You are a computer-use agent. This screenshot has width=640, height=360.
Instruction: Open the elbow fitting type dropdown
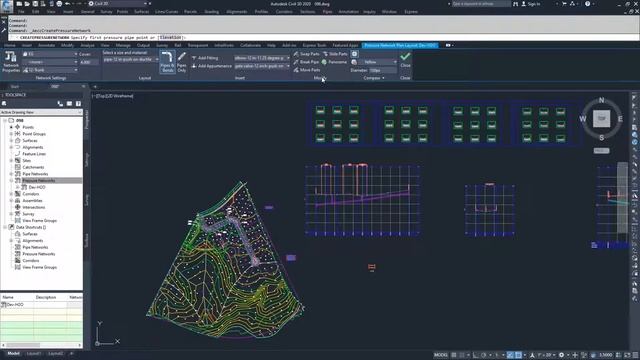click(262, 58)
